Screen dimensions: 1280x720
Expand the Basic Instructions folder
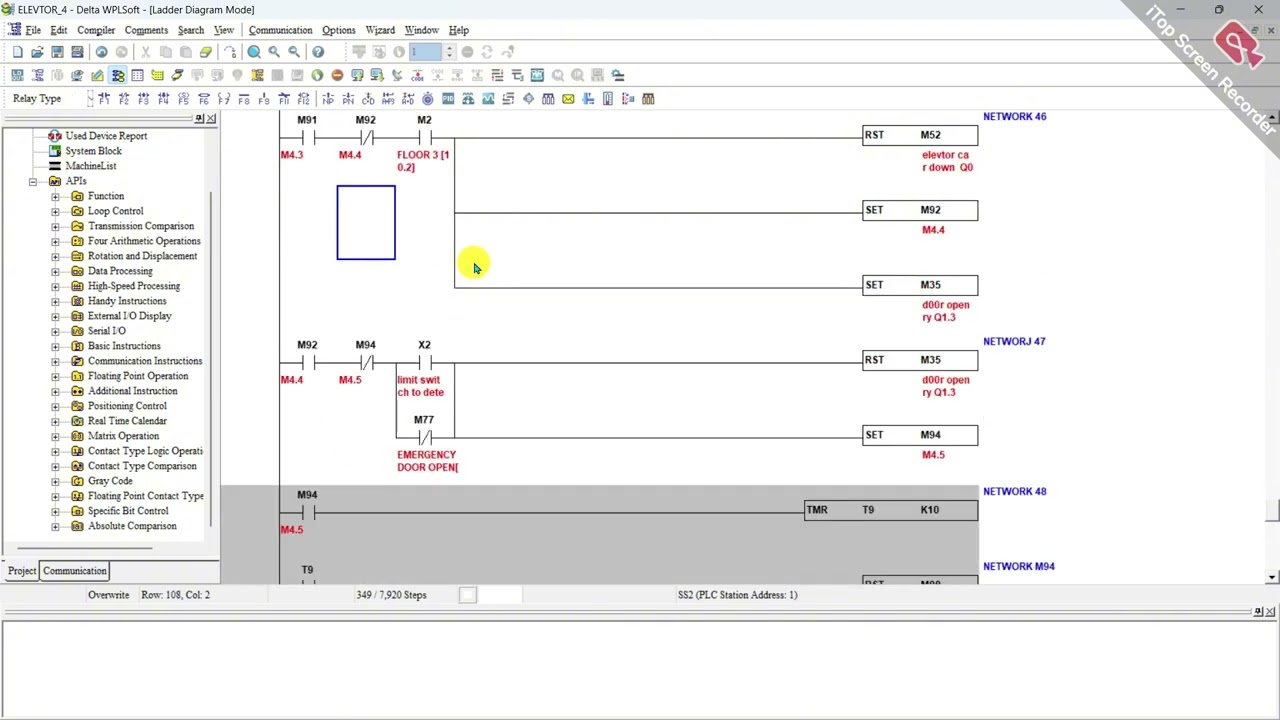tap(56, 346)
